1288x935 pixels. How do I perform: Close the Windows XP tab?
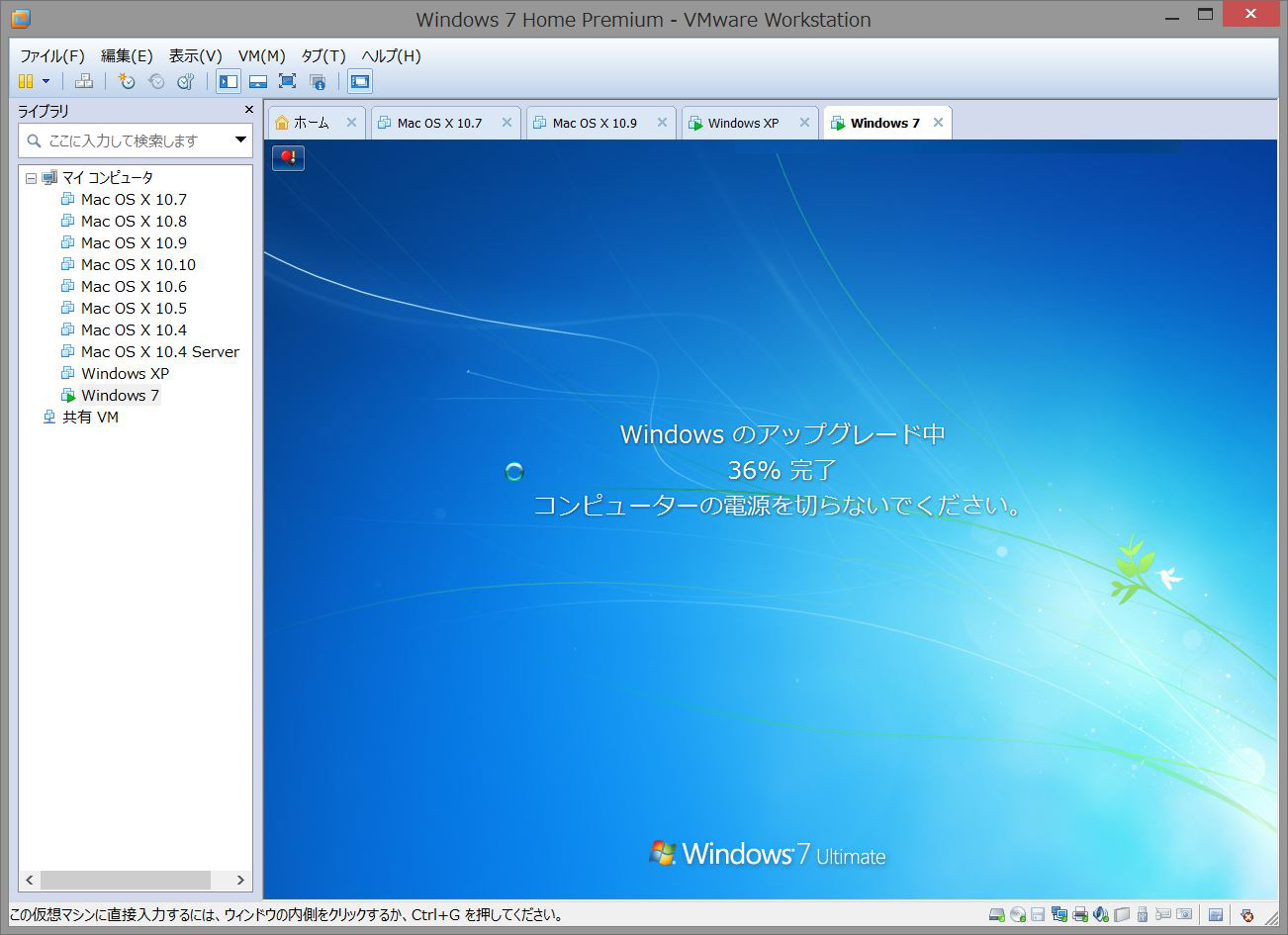click(804, 123)
